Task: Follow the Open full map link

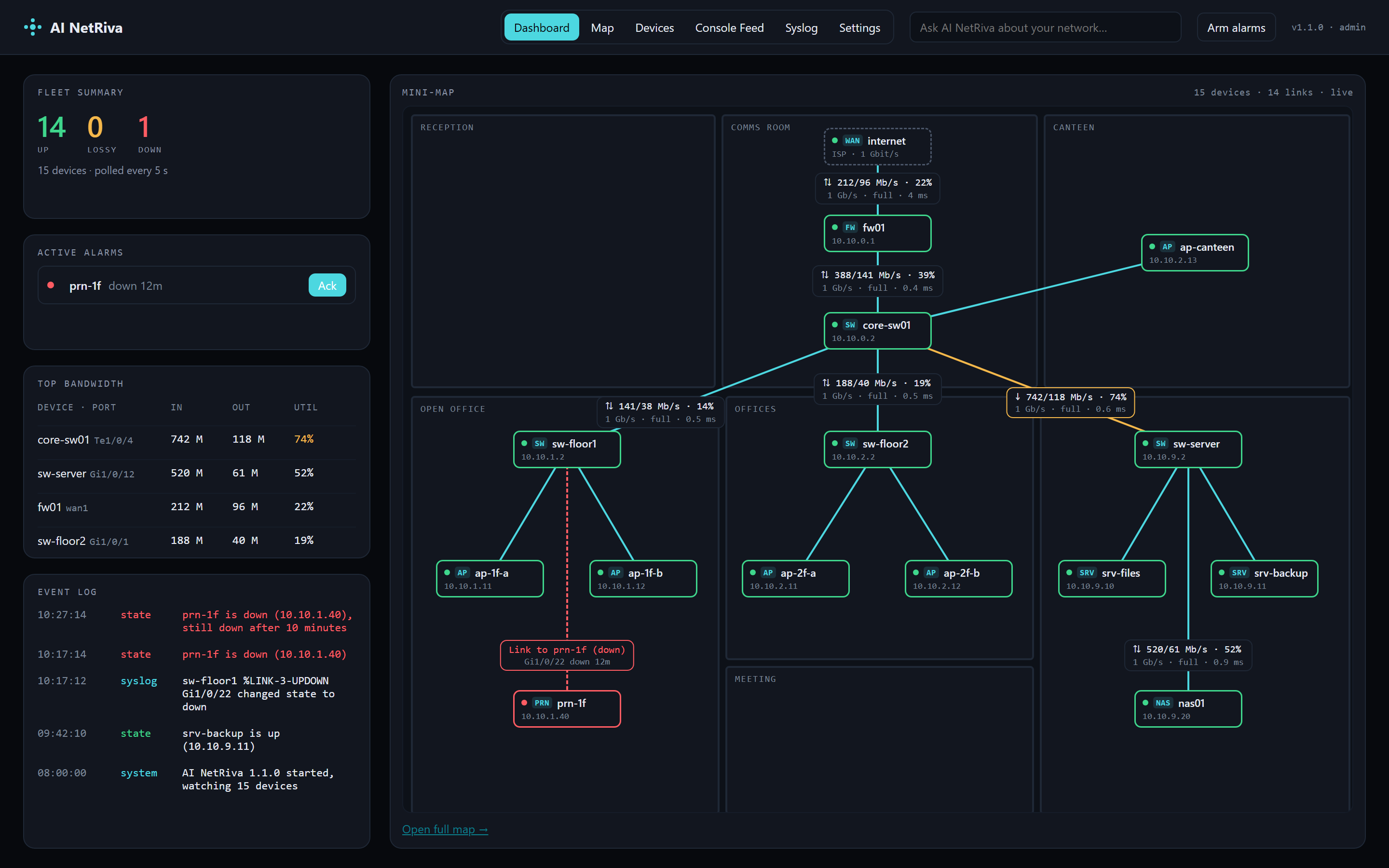Action: 445,829
